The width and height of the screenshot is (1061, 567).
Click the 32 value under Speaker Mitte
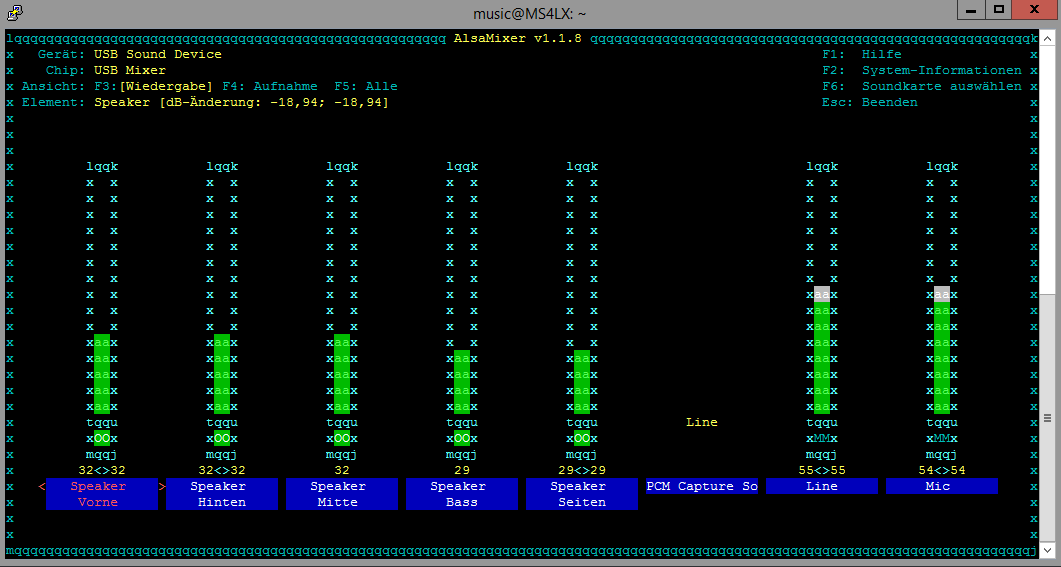342,470
